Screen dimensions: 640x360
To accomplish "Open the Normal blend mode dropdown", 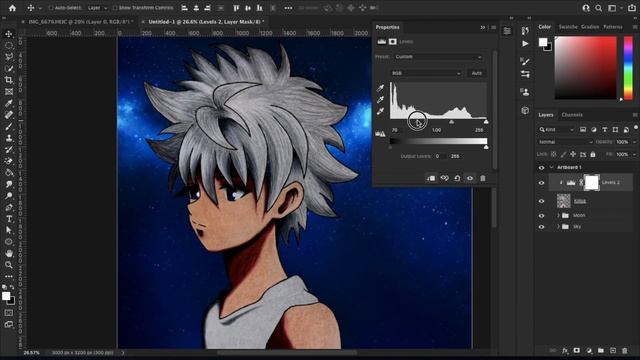I will click(x=565, y=142).
